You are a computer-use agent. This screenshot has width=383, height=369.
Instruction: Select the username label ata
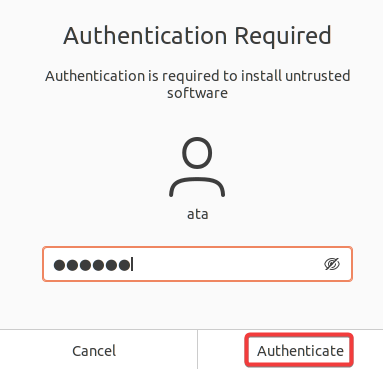(197, 214)
